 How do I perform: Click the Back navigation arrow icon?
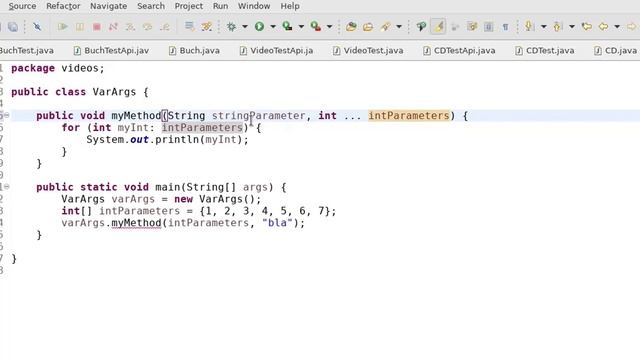coord(603,27)
